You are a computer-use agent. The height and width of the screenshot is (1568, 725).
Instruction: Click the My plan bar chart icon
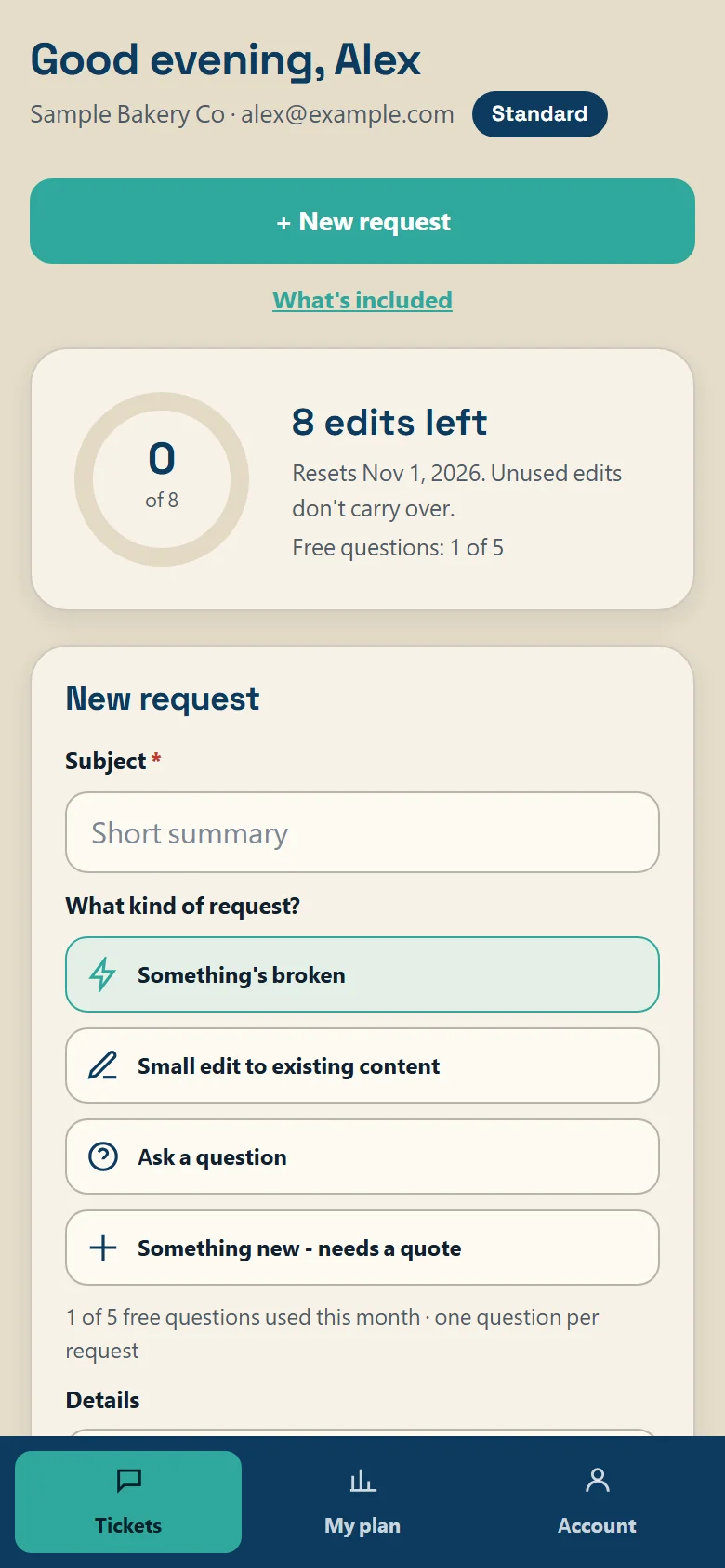(x=362, y=1480)
